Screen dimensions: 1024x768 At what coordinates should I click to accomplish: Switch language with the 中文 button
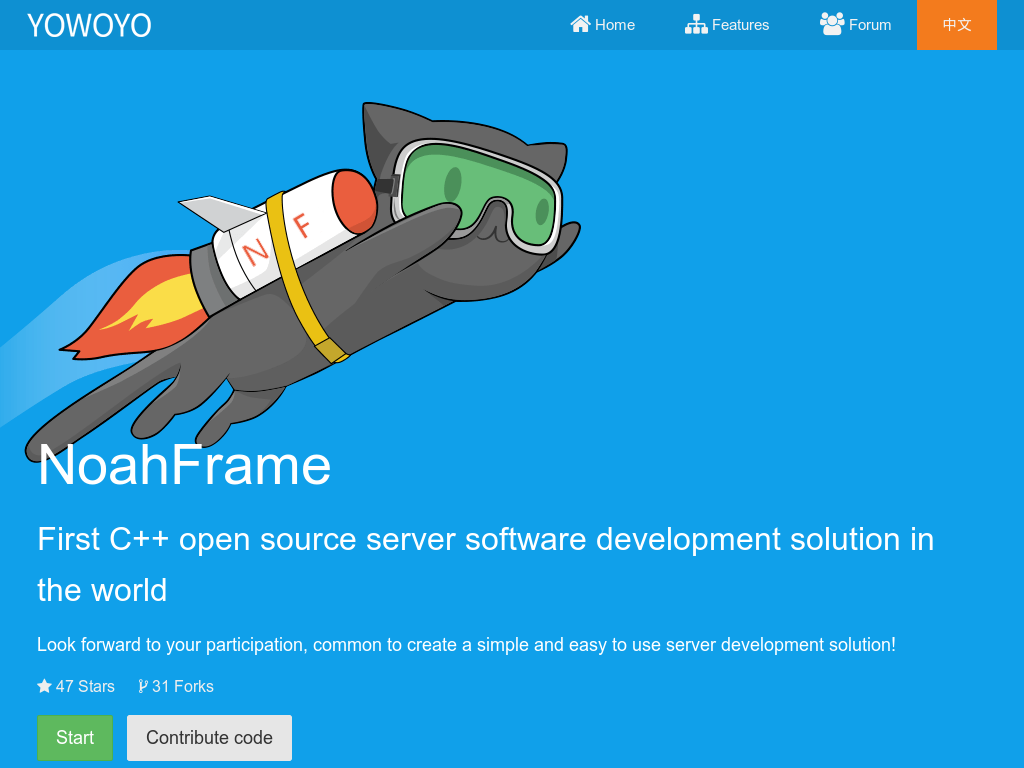957,25
